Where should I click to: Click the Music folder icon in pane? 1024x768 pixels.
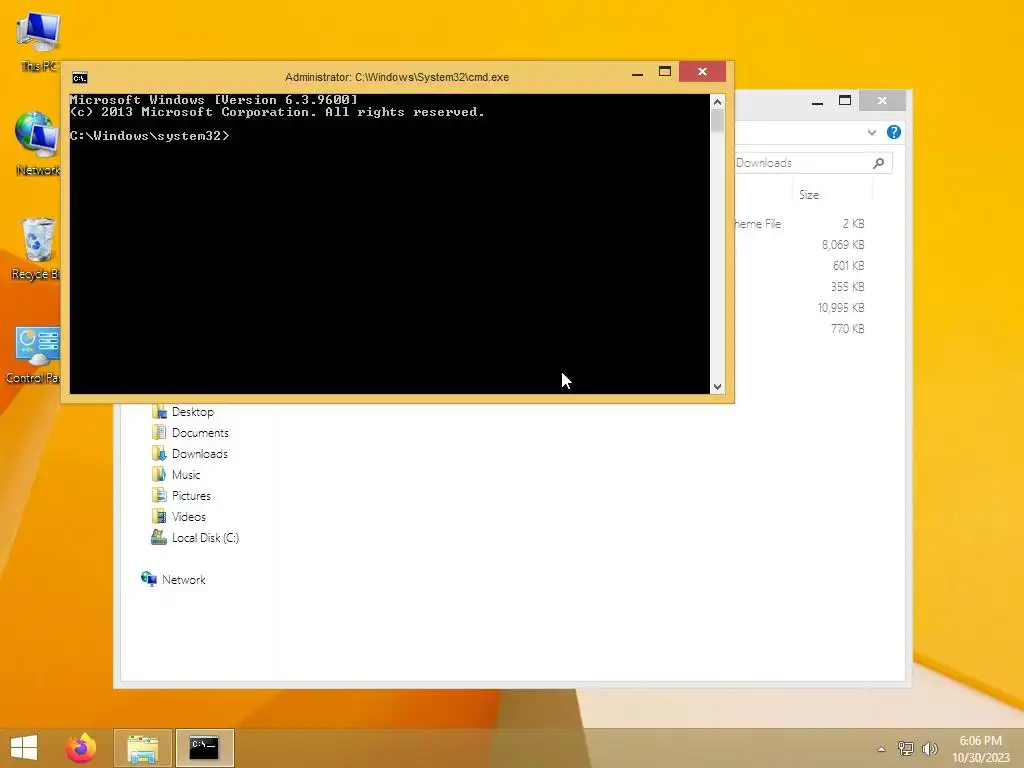pos(159,474)
